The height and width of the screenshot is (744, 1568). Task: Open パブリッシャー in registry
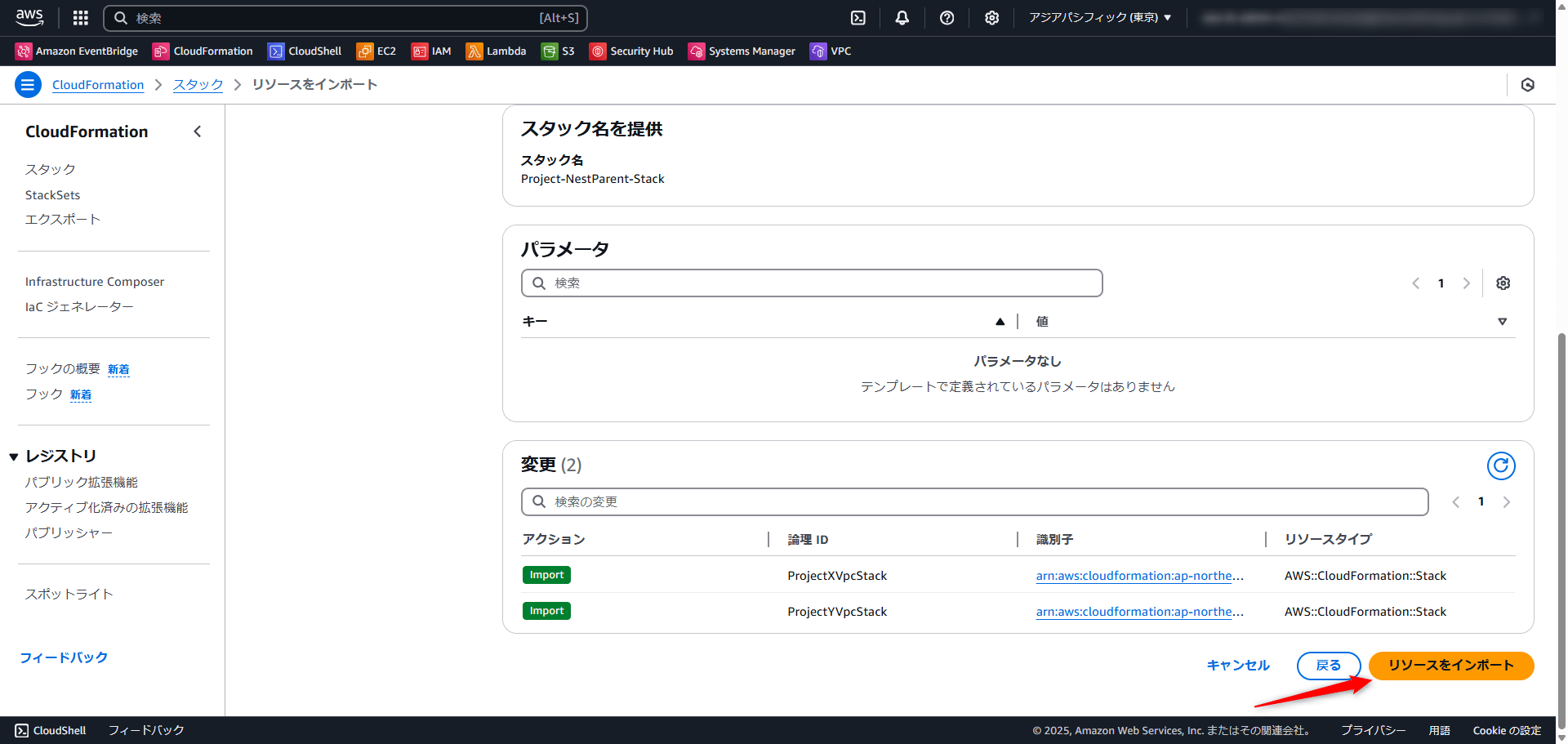click(69, 532)
